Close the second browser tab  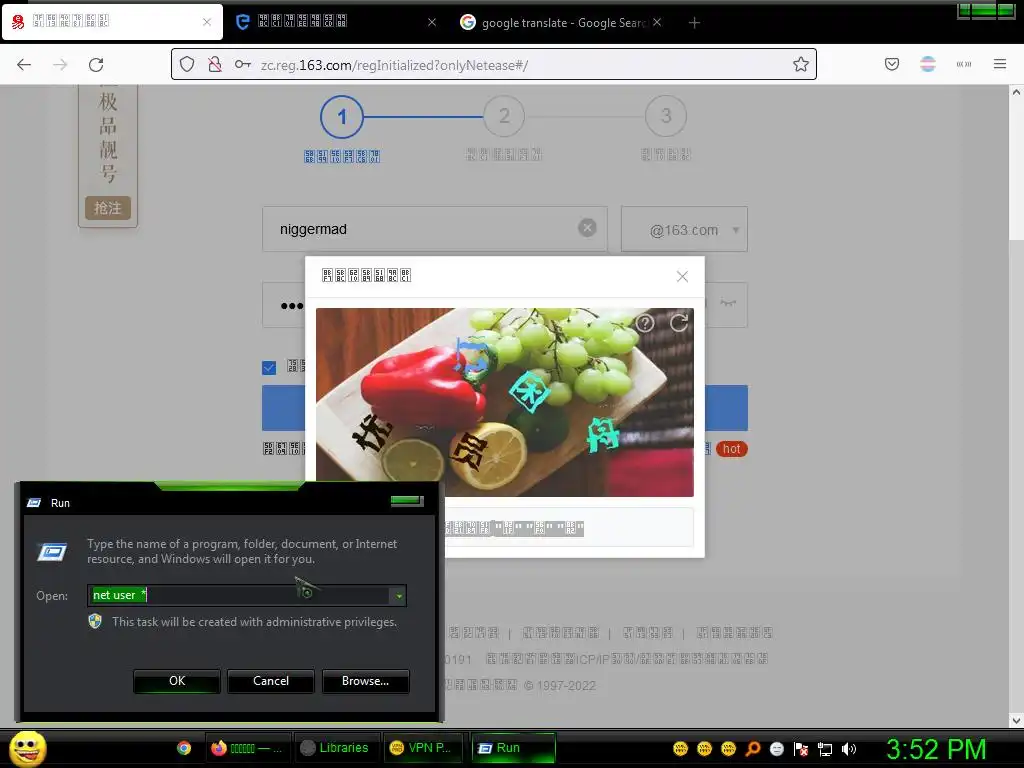coord(432,22)
